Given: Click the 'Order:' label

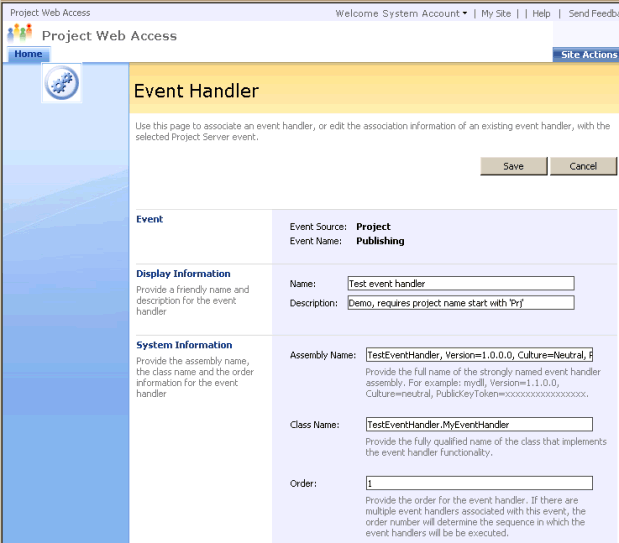Looking at the screenshot, I should pyautogui.click(x=303, y=483).
